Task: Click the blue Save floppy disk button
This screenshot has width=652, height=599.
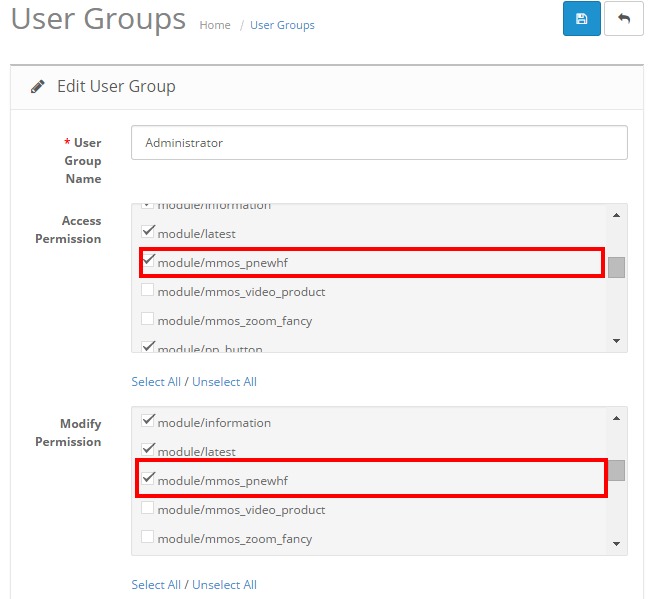Action: (581, 19)
